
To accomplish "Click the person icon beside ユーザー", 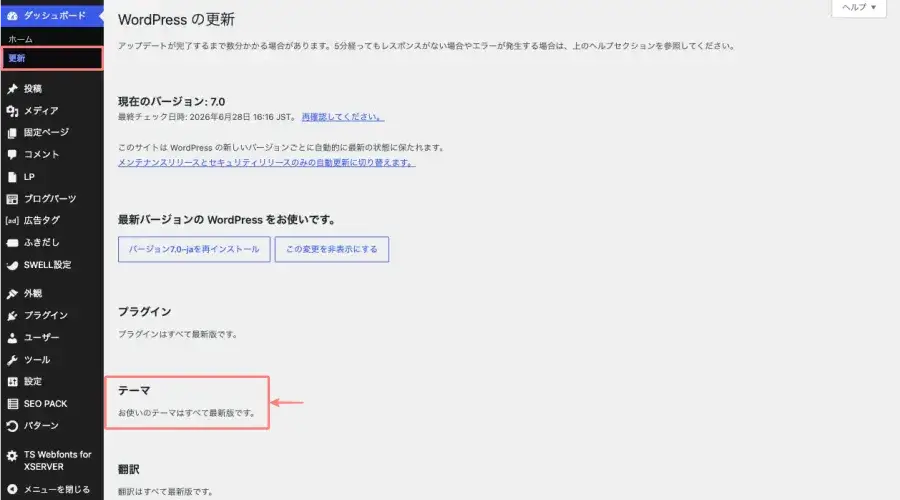I will point(12,338).
